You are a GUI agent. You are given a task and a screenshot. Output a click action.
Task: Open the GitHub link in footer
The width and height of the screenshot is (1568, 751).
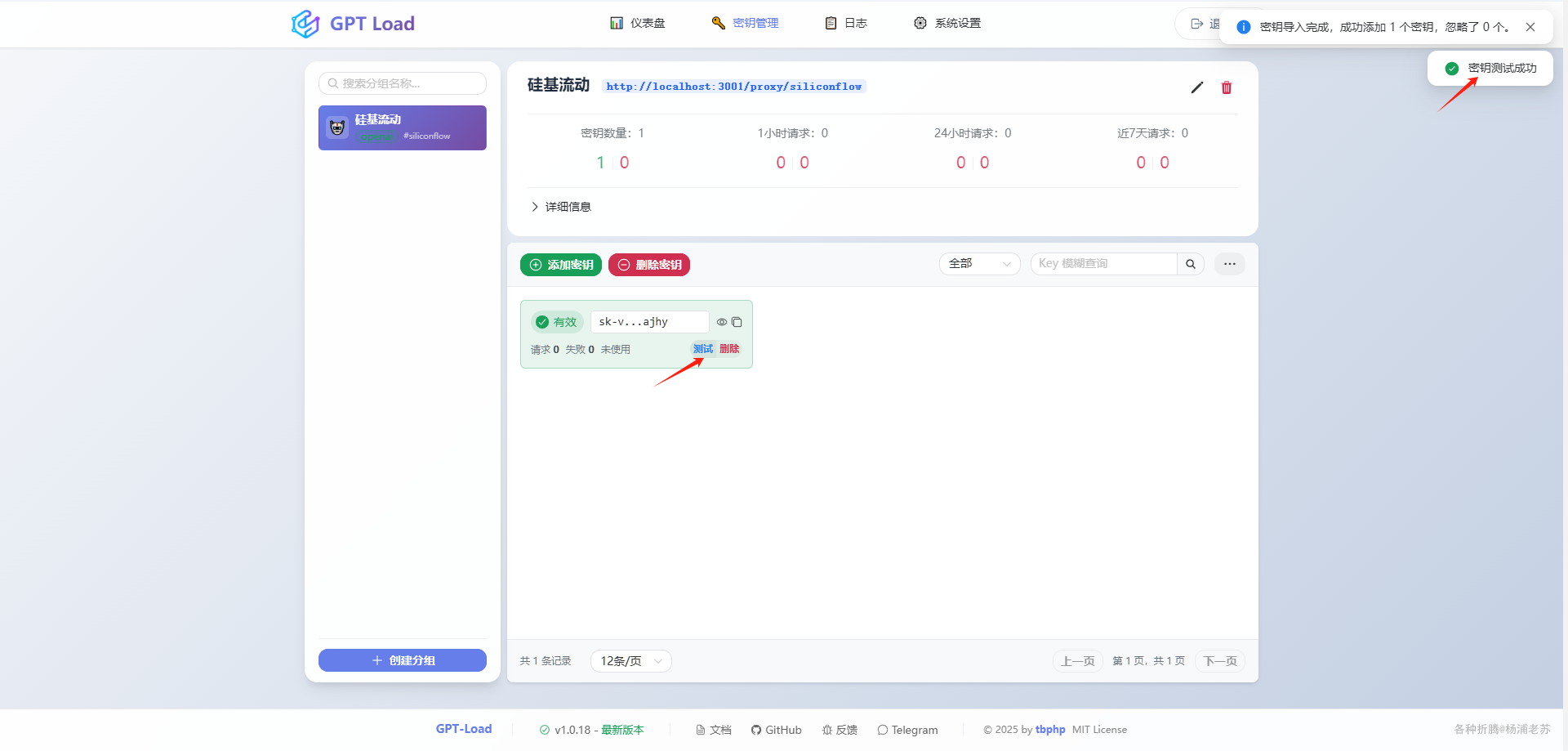pos(776,729)
